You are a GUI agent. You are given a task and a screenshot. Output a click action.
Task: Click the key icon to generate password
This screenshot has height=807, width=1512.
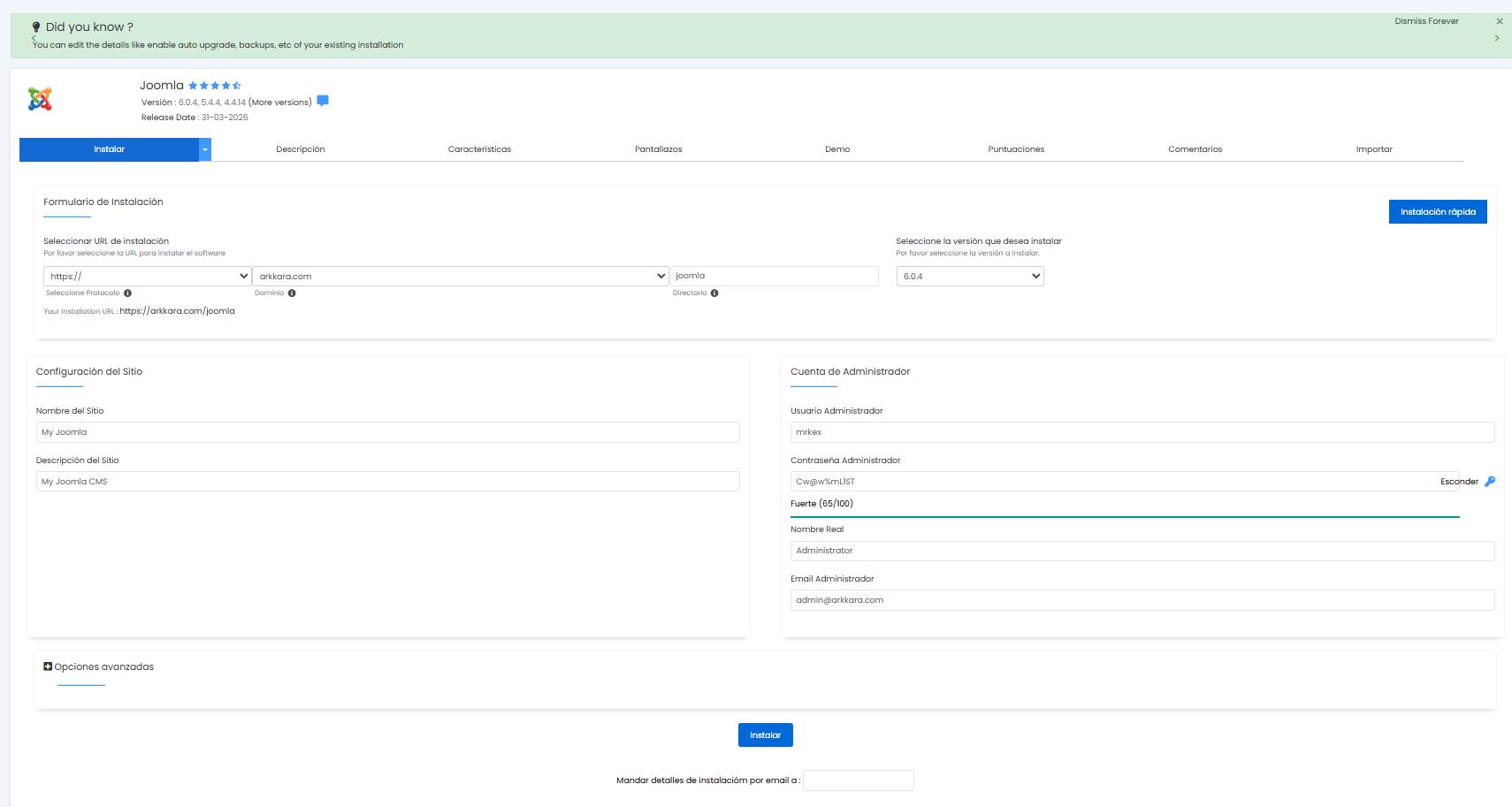click(1490, 482)
